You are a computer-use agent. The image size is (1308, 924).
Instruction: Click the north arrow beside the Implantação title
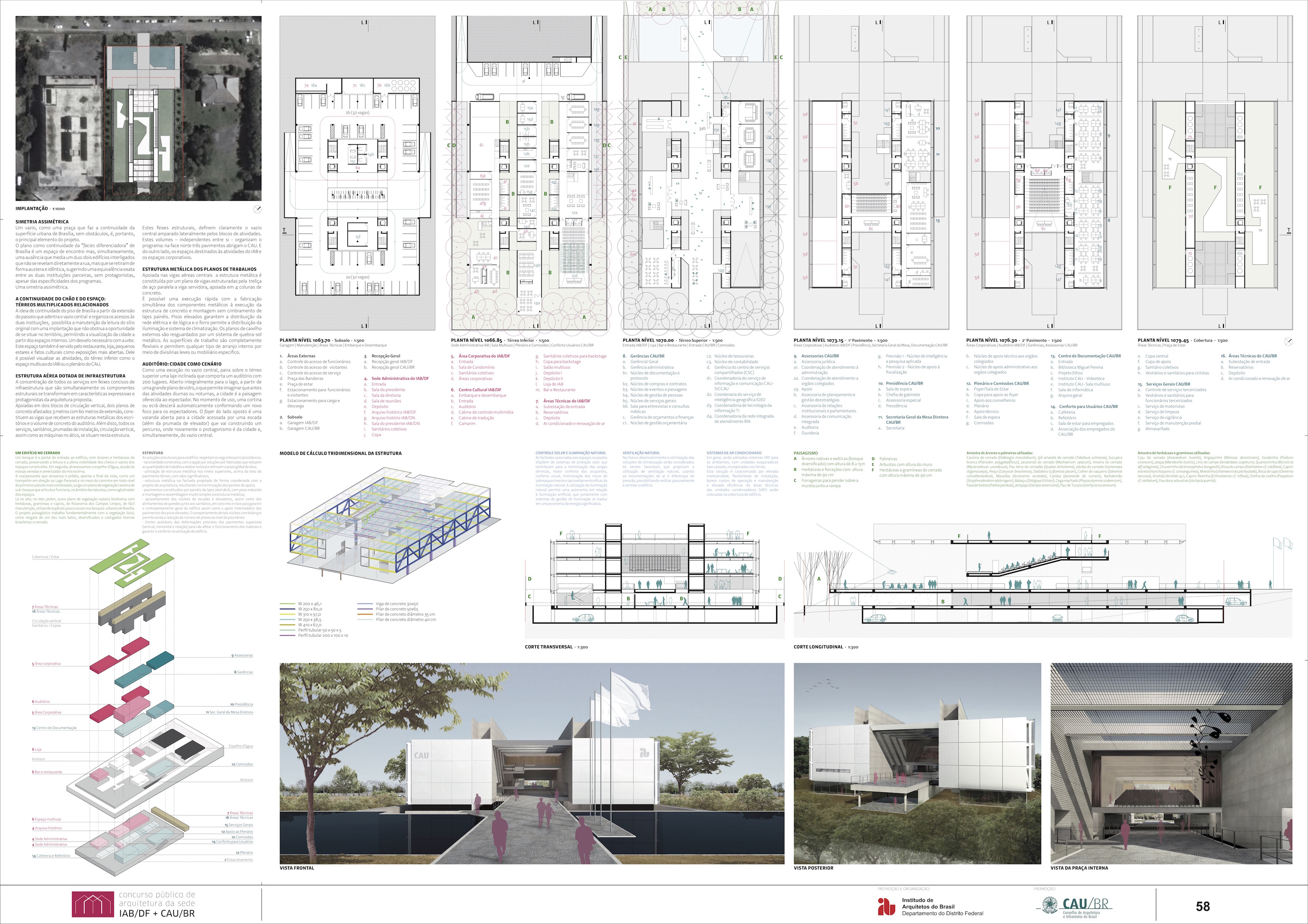point(257,209)
